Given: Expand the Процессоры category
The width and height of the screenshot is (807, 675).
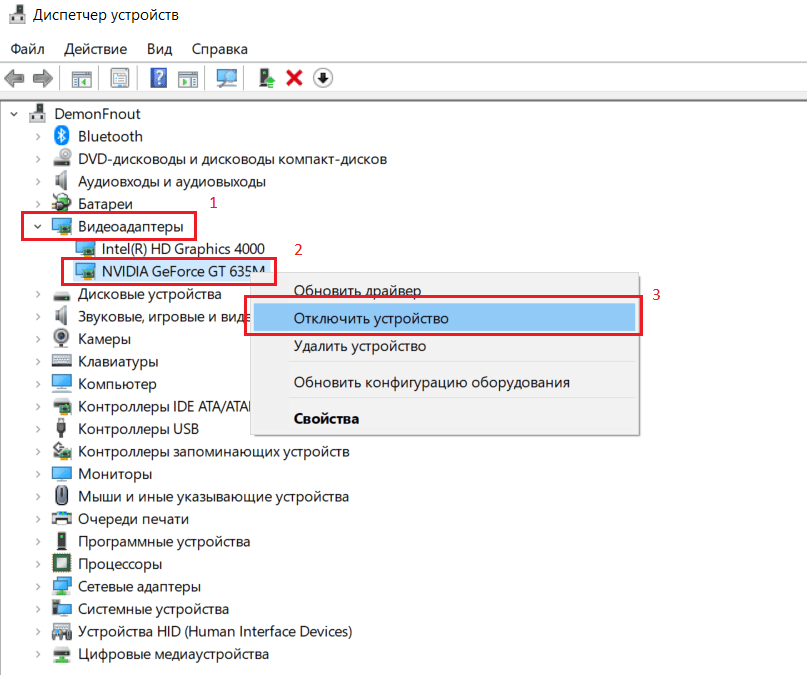Looking at the screenshot, I should (x=38, y=564).
